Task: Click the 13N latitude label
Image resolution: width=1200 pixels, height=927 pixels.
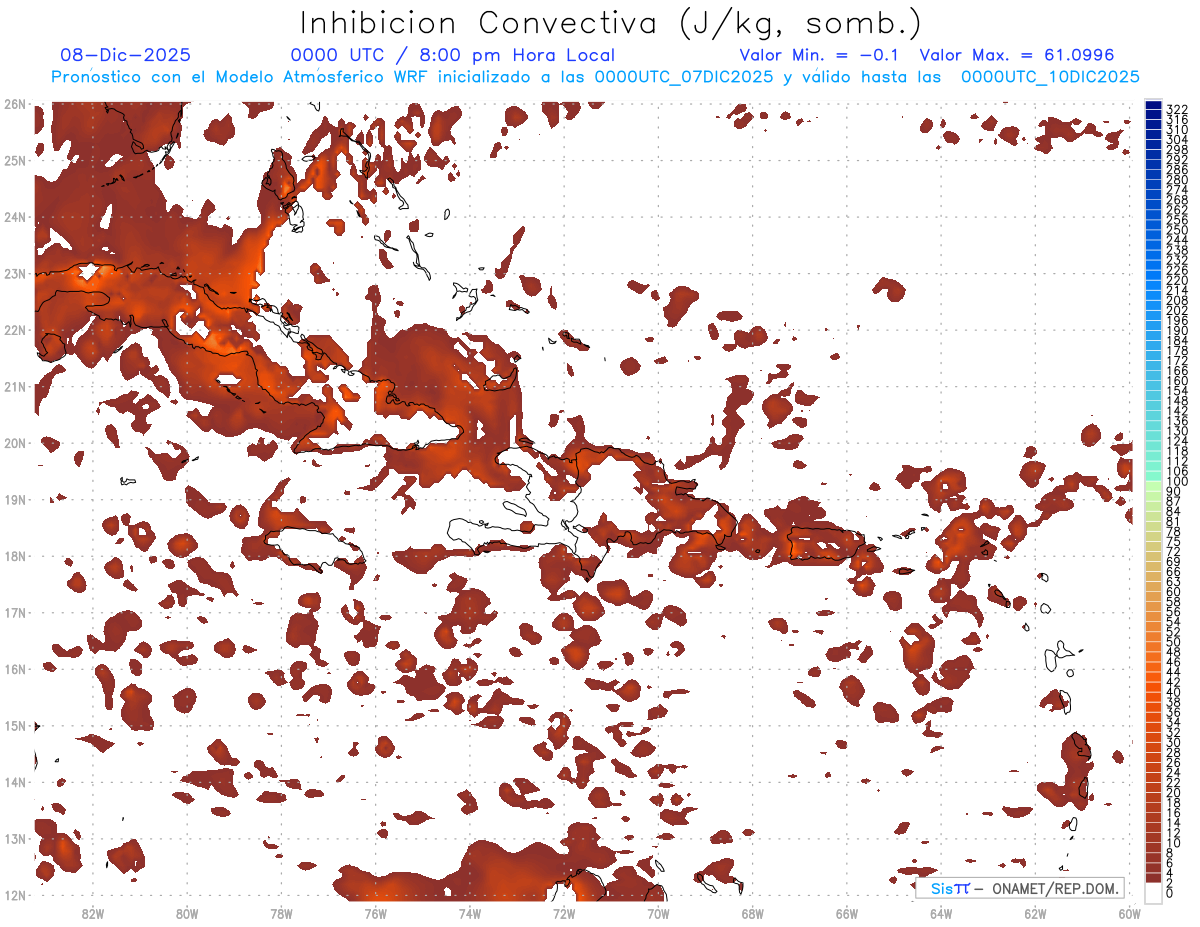Action: [x=15, y=838]
